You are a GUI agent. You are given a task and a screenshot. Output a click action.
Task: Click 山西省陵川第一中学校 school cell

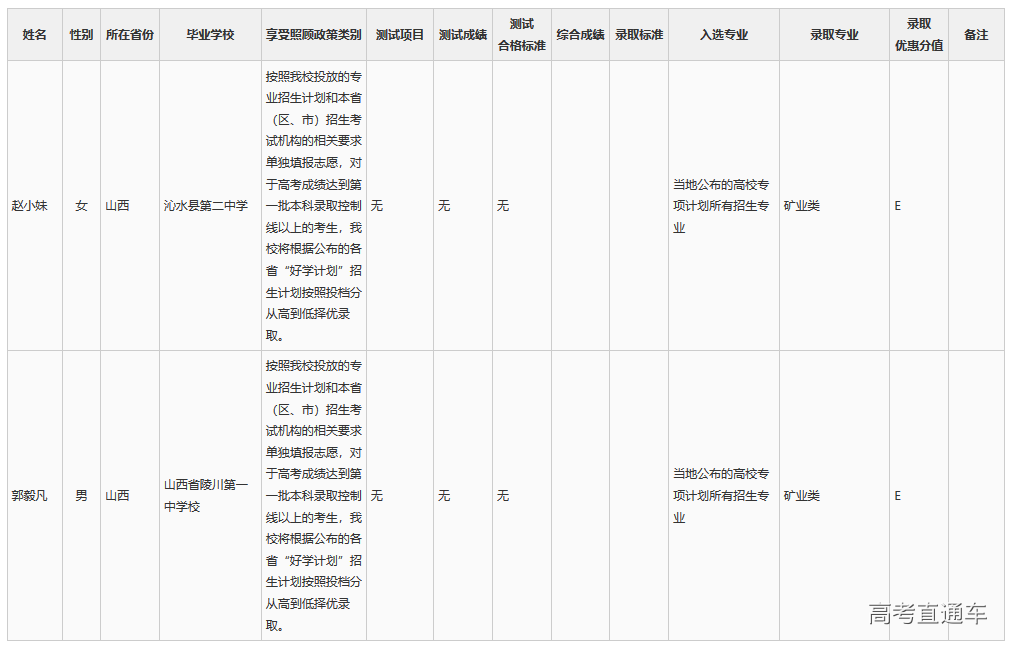pos(208,495)
